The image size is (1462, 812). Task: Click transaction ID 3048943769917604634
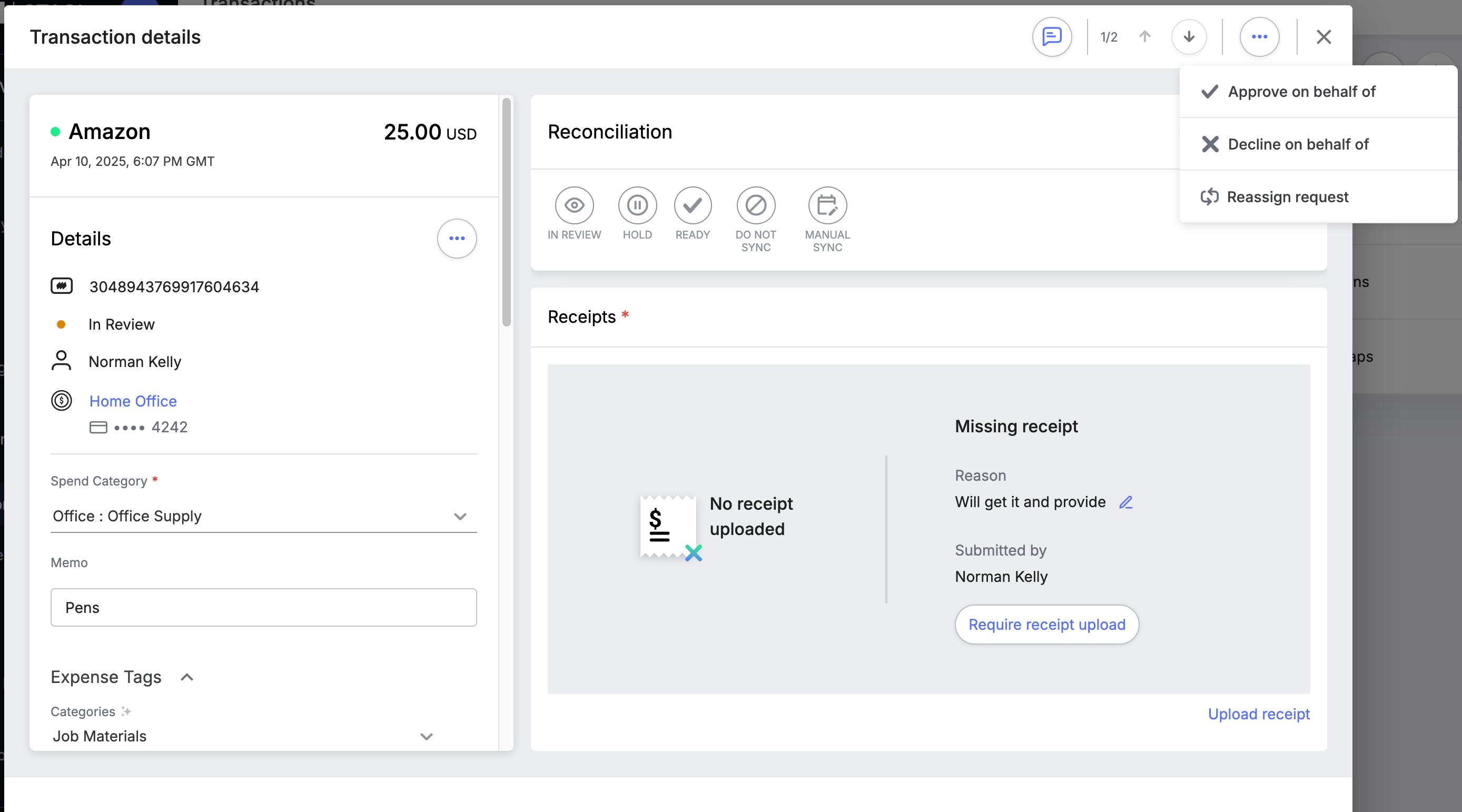click(x=174, y=286)
